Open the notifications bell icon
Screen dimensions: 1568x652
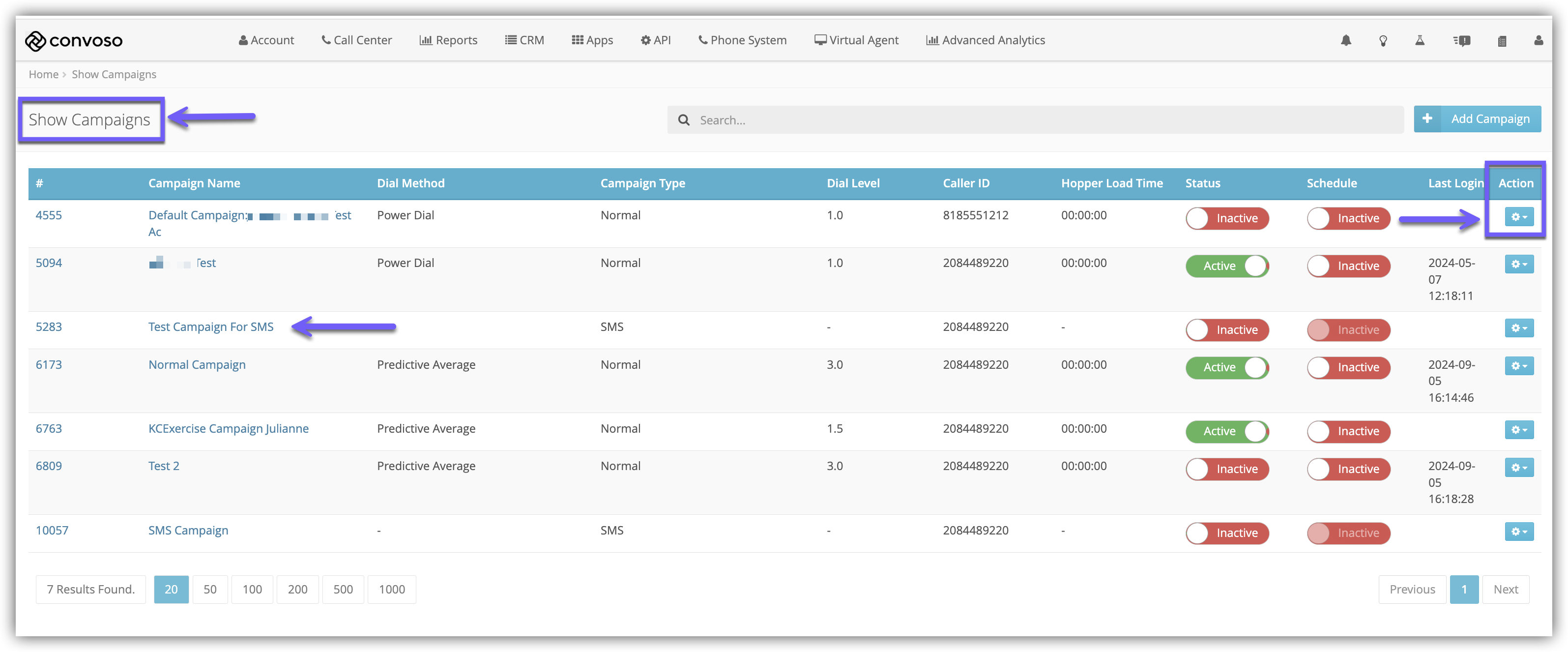tap(1346, 40)
